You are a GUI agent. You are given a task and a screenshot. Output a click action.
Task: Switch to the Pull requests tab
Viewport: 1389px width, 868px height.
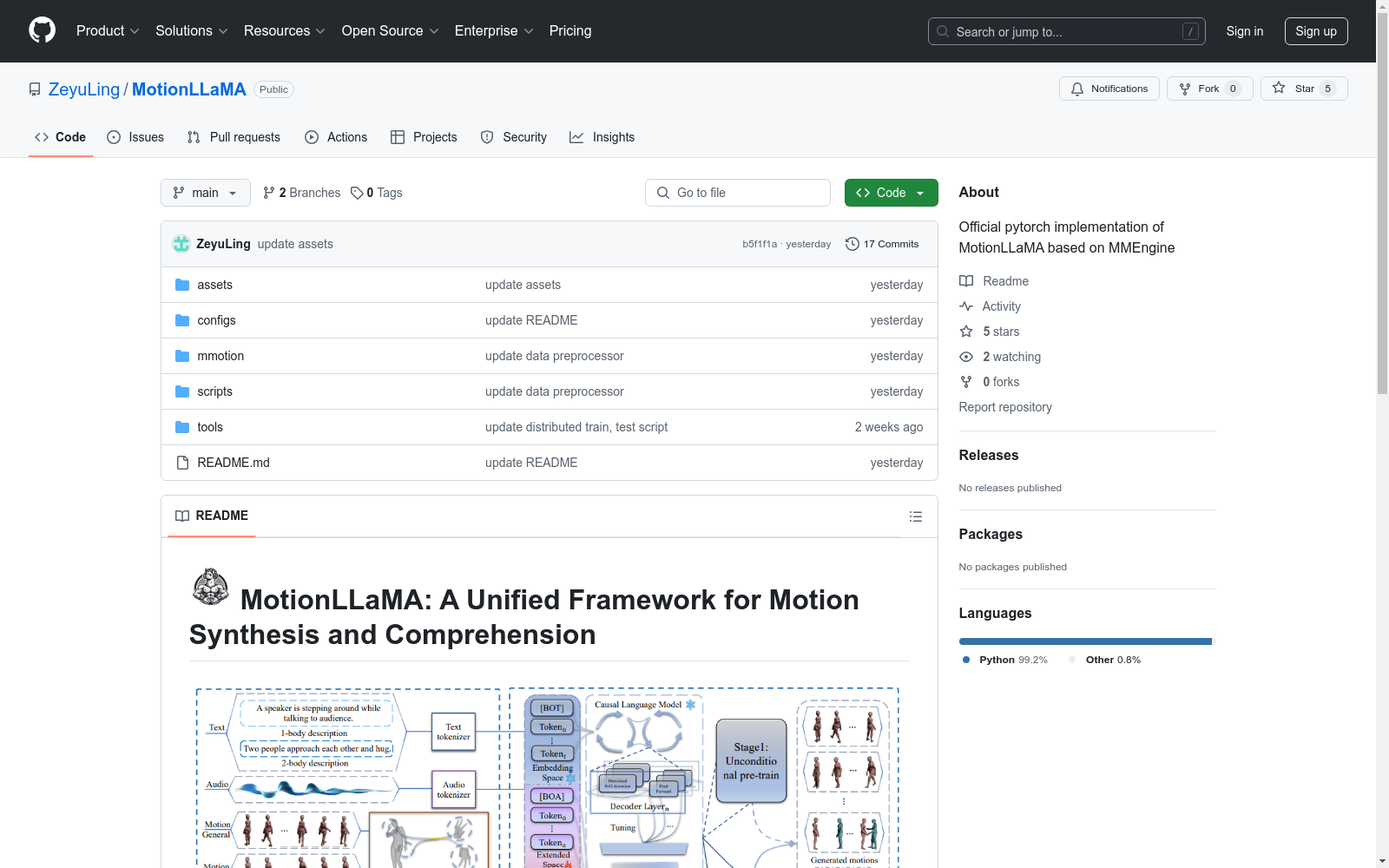coord(234,137)
